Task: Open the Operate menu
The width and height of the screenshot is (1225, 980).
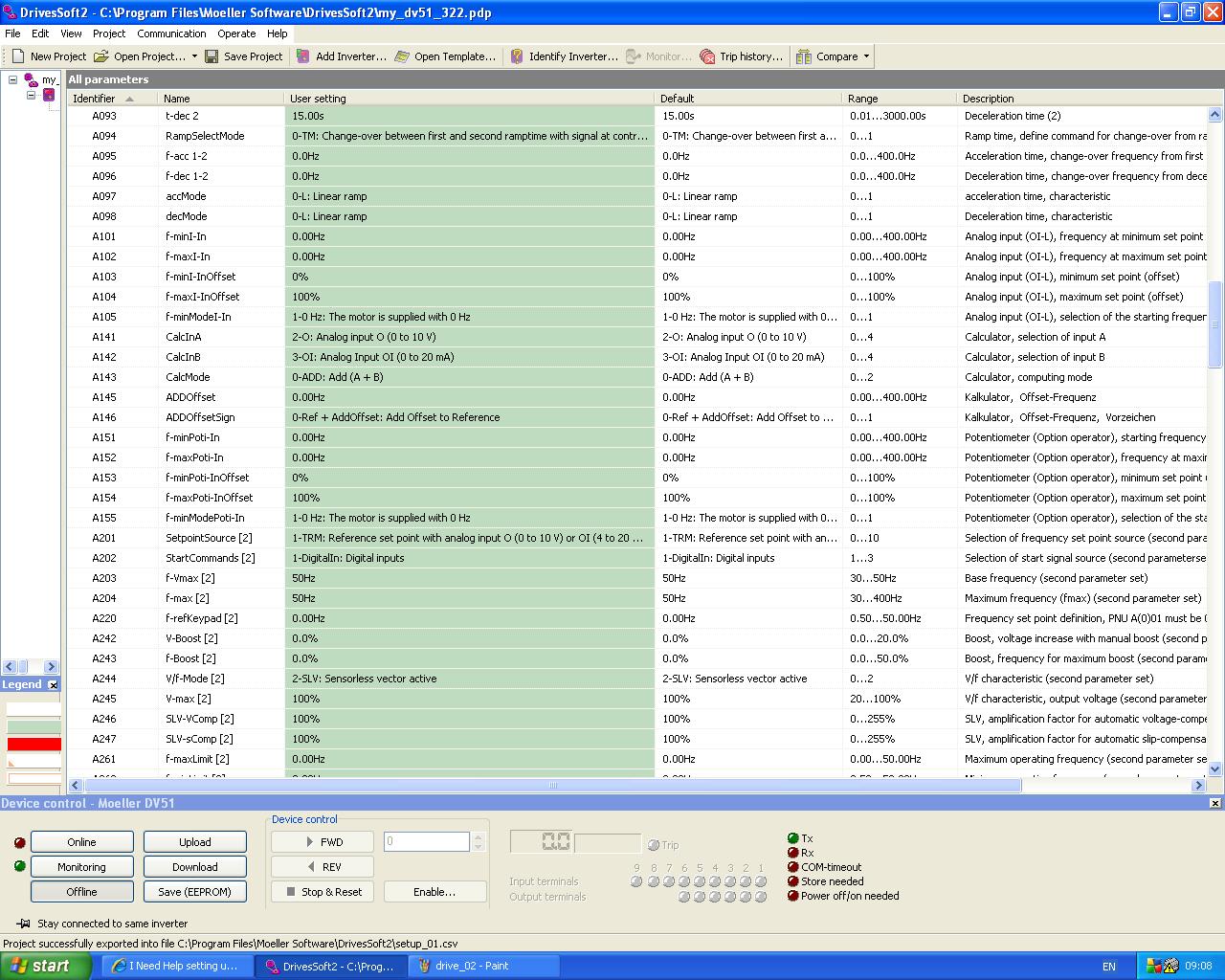Action: (x=236, y=33)
